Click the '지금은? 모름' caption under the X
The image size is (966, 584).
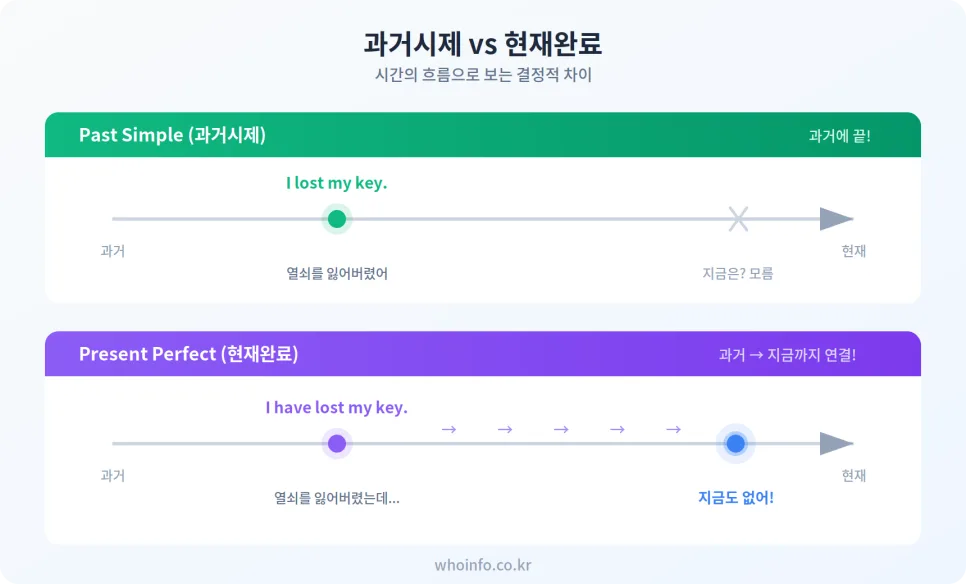pyautogui.click(x=738, y=274)
